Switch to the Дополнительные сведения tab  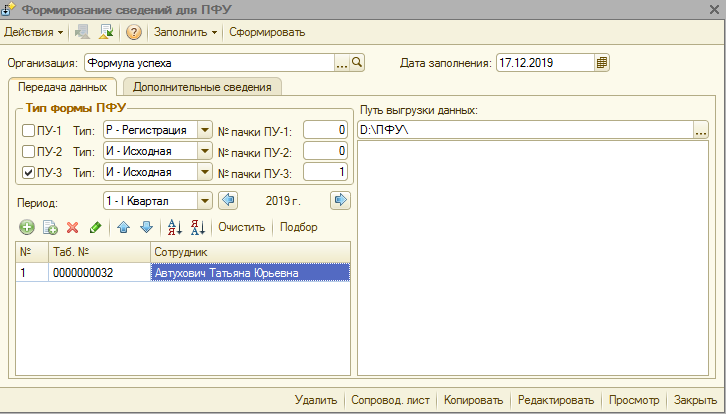click(x=202, y=87)
